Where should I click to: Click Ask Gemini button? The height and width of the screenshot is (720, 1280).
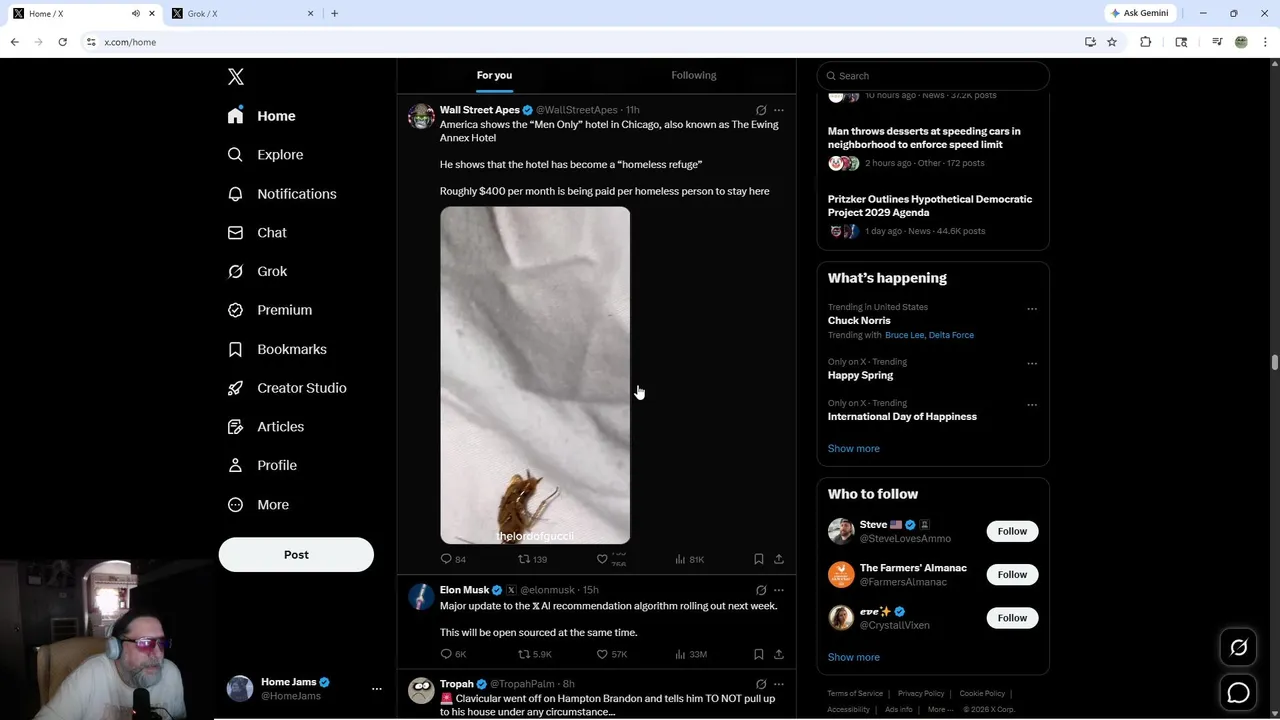pyautogui.click(x=1139, y=13)
